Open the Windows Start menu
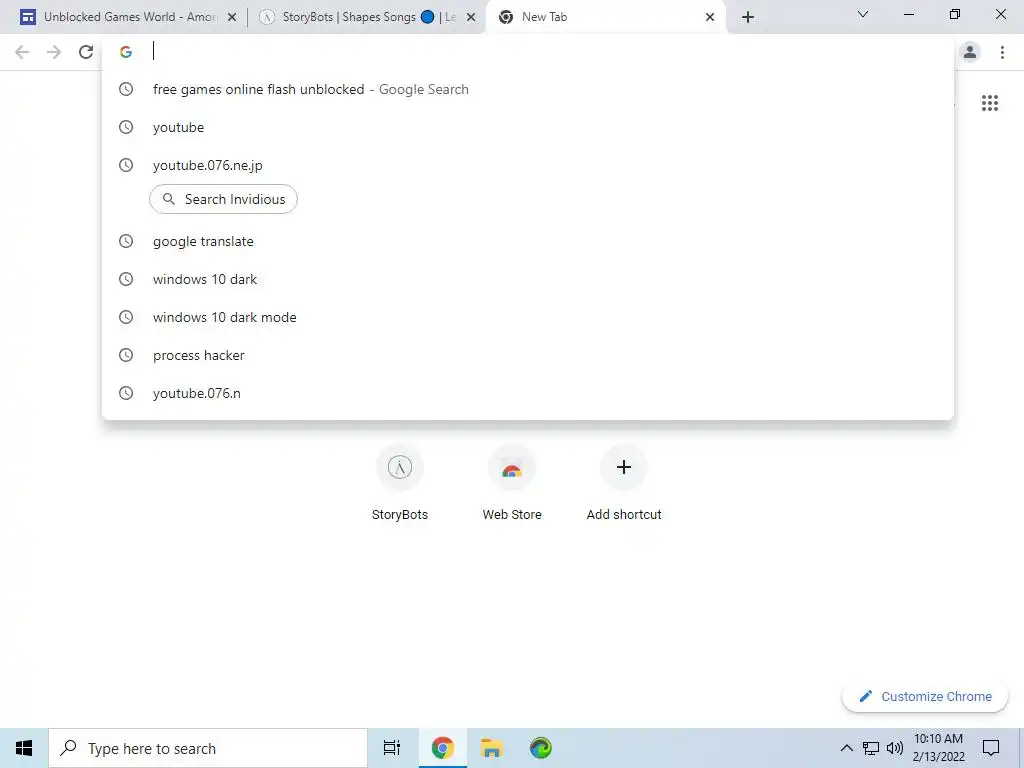Screen dimensions: 1024x768 24,748
